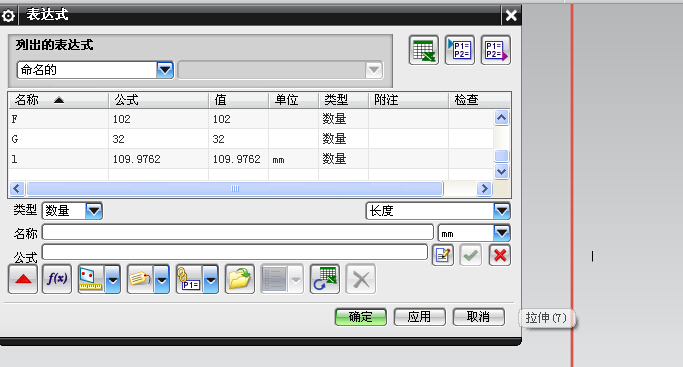Viewport: 683px width, 367px height.
Task: Click the 应用 button
Action: coord(419,317)
